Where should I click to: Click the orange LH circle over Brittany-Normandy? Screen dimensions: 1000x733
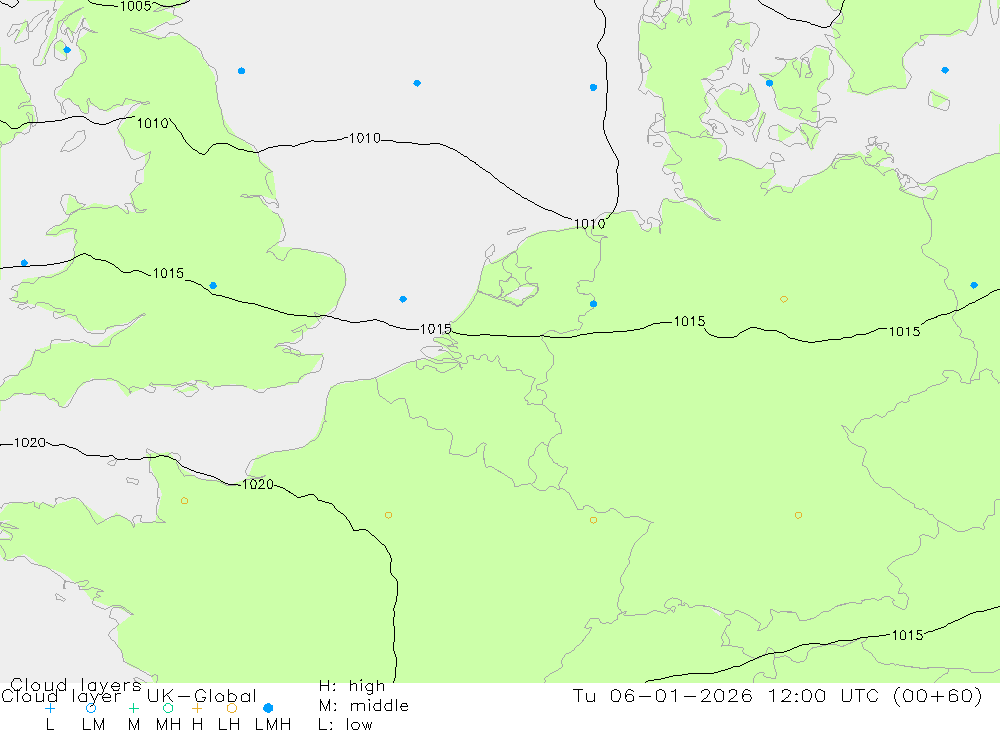click(184, 501)
